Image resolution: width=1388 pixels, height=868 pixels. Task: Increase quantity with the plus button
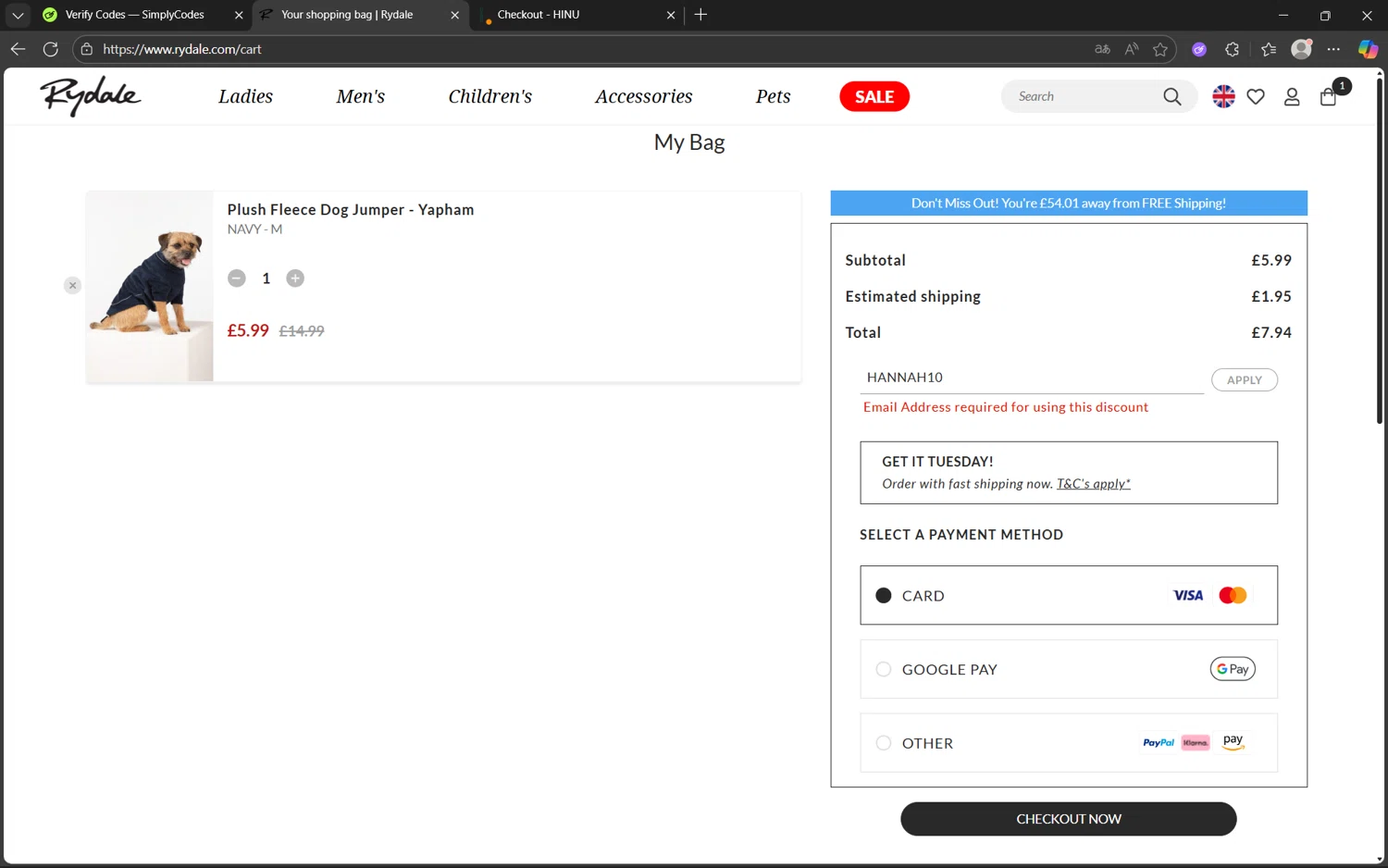(295, 278)
